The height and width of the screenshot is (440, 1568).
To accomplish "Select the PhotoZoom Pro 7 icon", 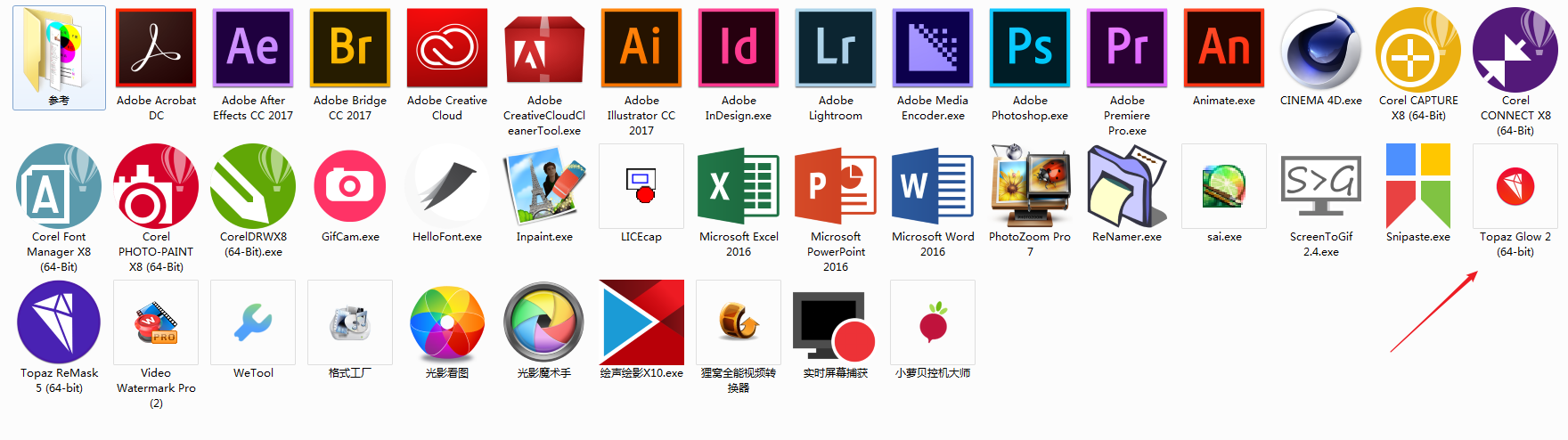I will click(x=1030, y=186).
